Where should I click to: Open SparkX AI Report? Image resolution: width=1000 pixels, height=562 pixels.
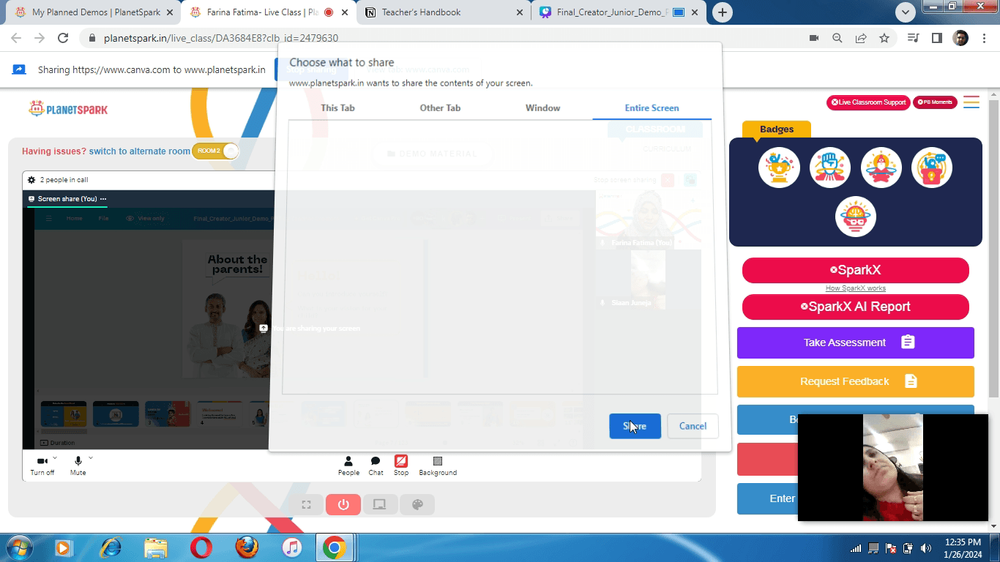tap(855, 307)
